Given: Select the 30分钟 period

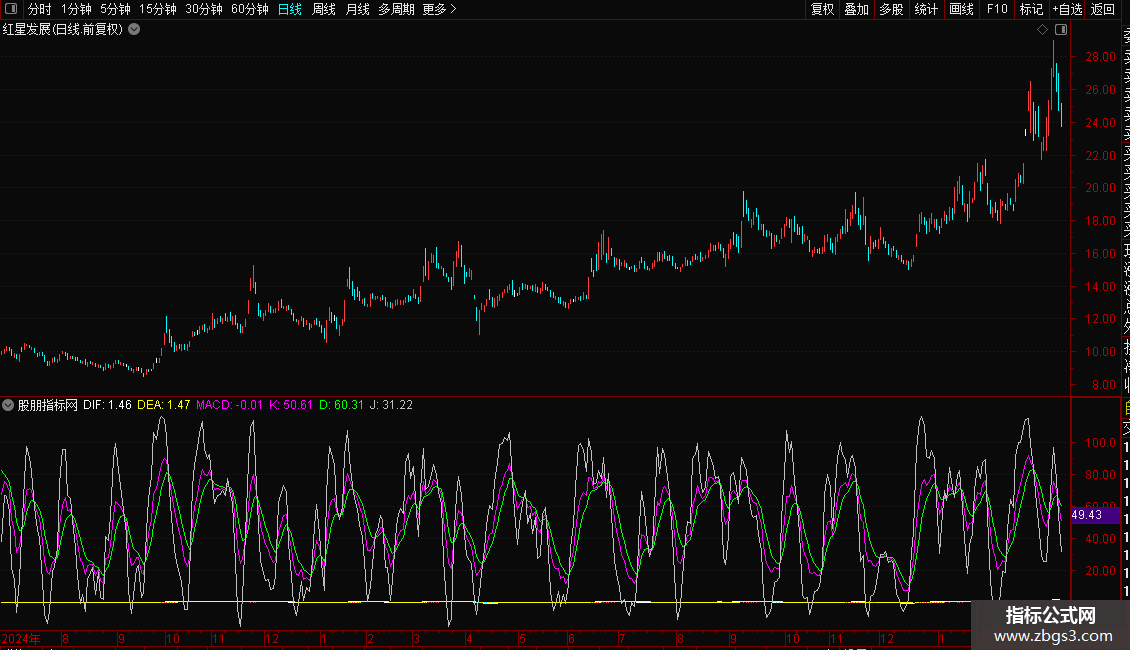Looking at the screenshot, I should point(204,9).
